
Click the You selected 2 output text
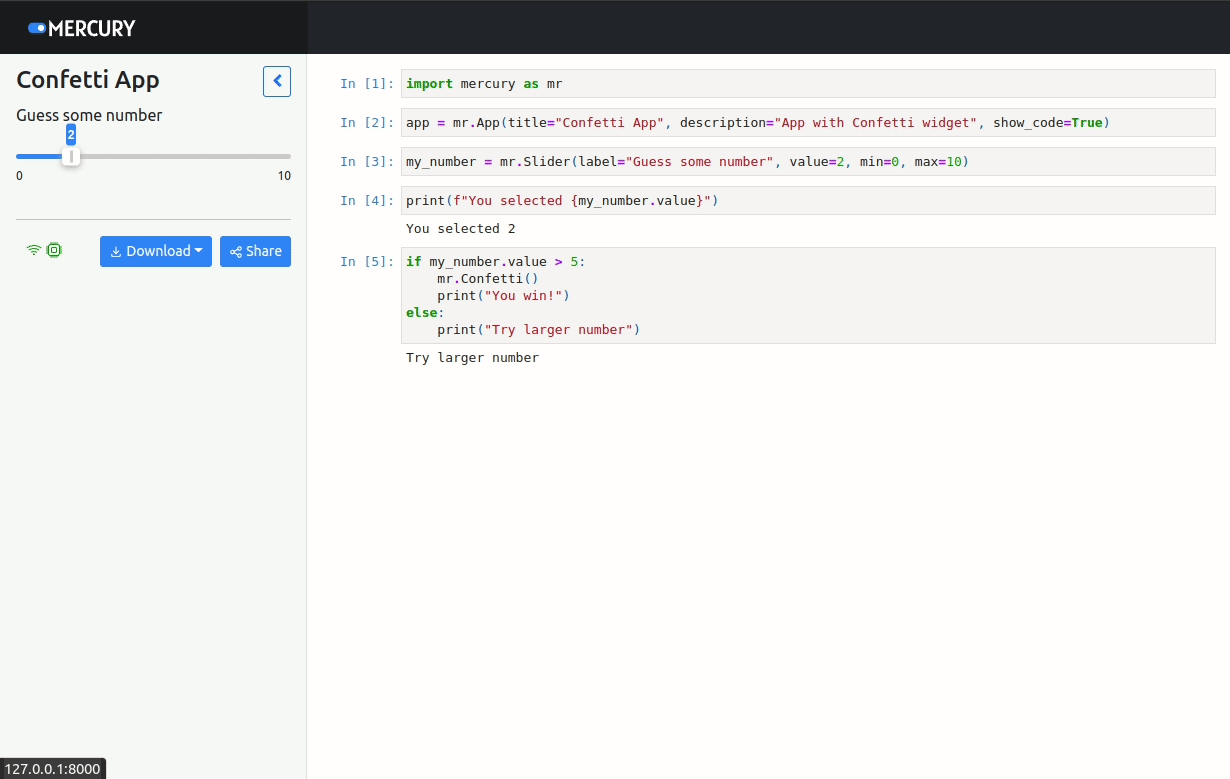tap(458, 228)
